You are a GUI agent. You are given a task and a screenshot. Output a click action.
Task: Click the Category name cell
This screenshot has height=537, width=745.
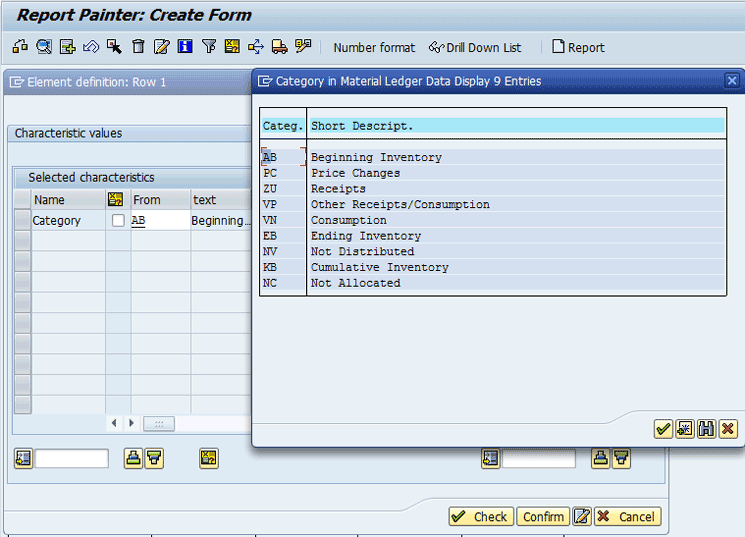pyautogui.click(x=68, y=221)
